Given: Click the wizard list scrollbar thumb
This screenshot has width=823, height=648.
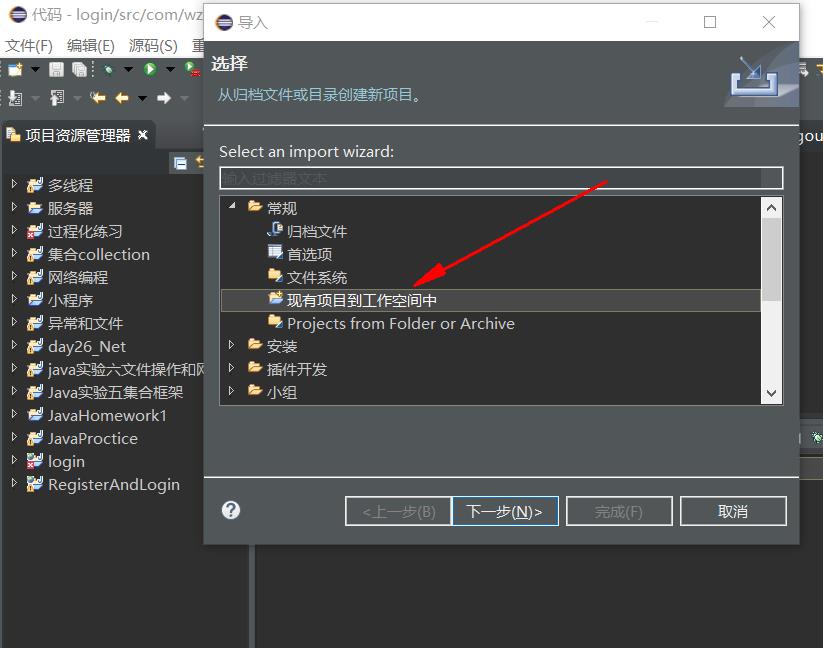Looking at the screenshot, I should click(x=771, y=260).
